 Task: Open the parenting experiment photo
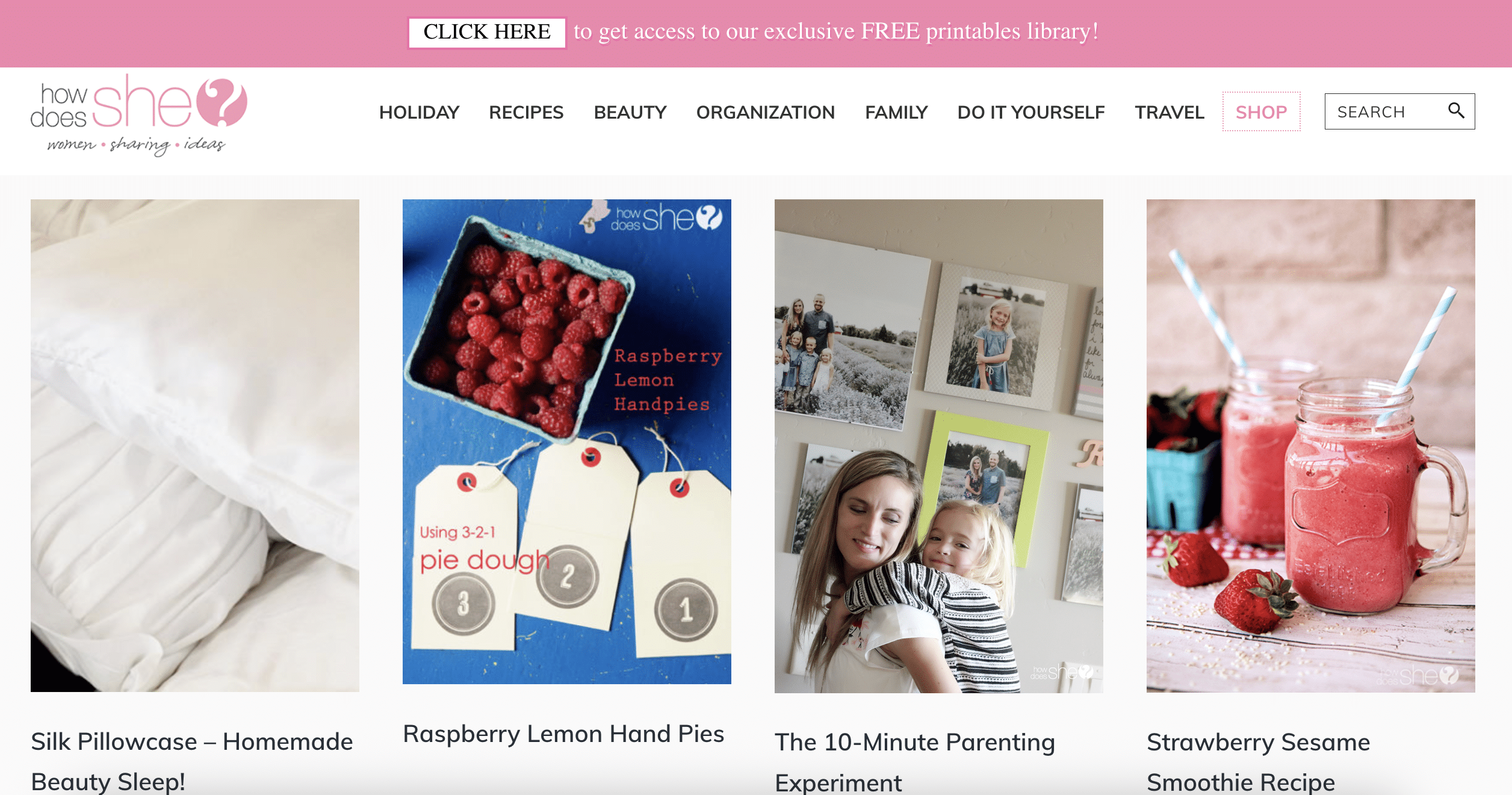click(x=939, y=446)
